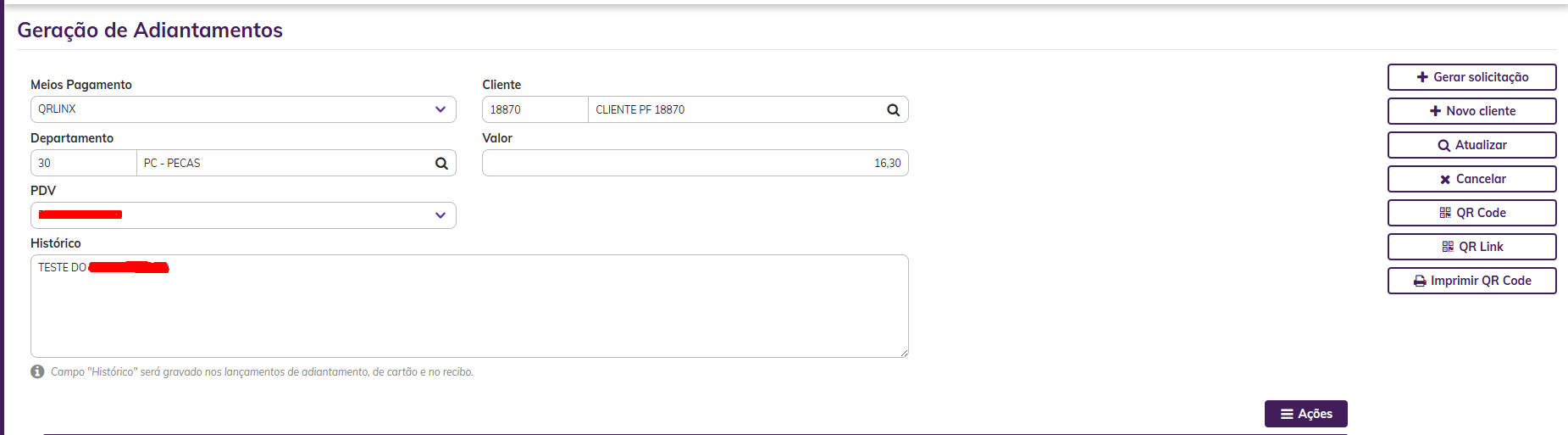Focus the Valor input field
The width and height of the screenshot is (1568, 435).
tap(695, 163)
